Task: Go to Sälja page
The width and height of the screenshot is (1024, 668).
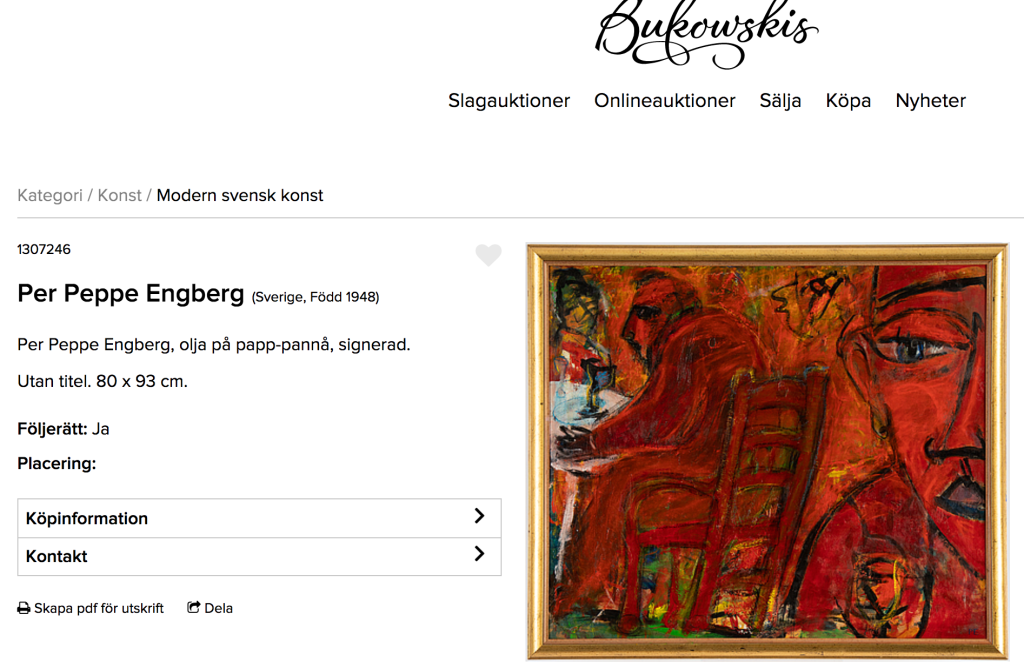Action: pyautogui.click(x=780, y=101)
